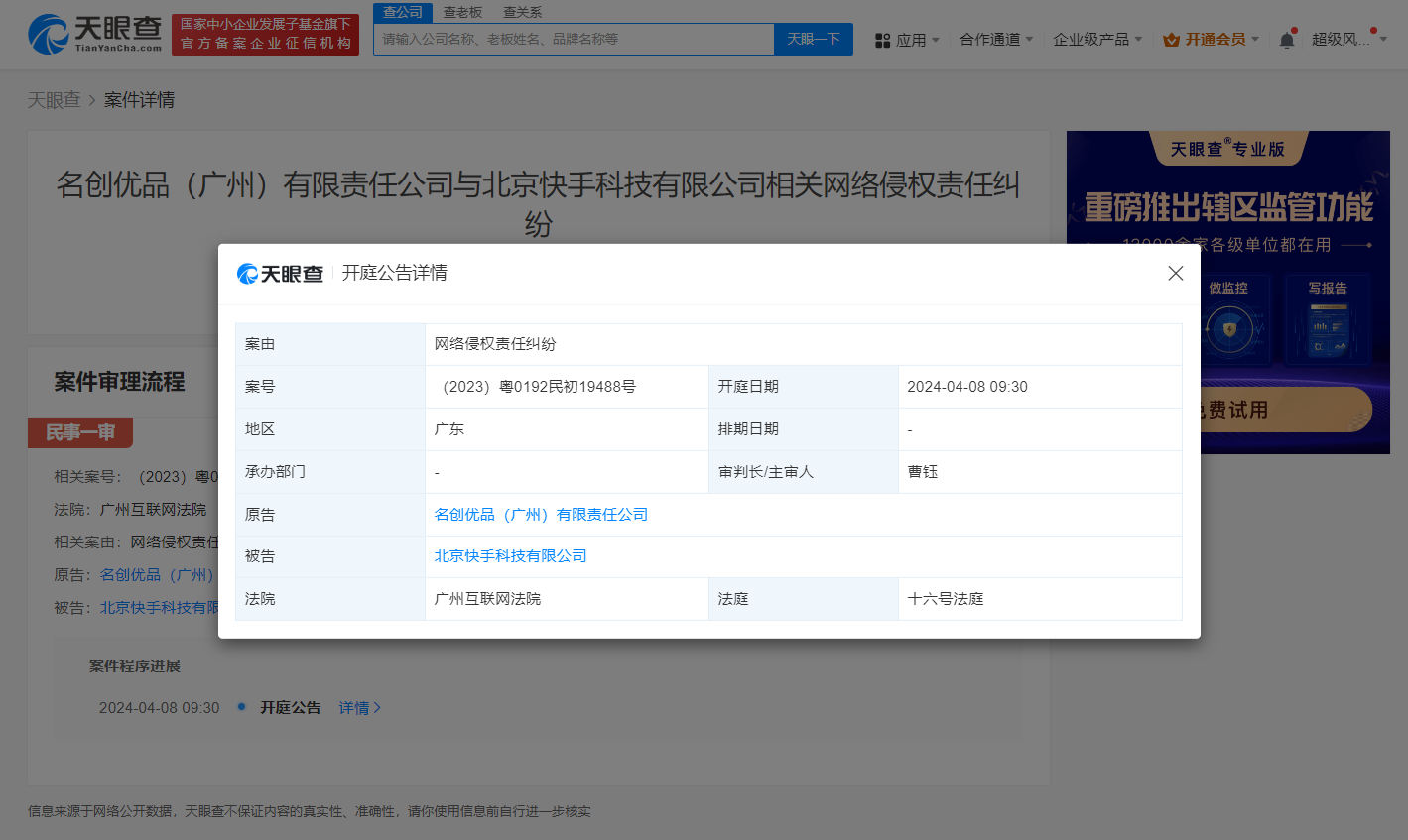Click the 案件程序进展 subheading
This screenshot has height=840, width=1408.
tap(135, 666)
